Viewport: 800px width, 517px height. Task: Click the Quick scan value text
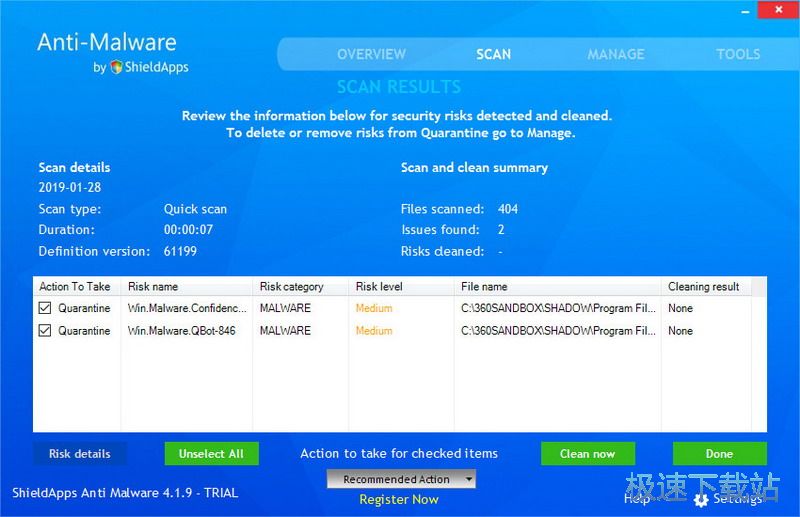[x=195, y=209]
